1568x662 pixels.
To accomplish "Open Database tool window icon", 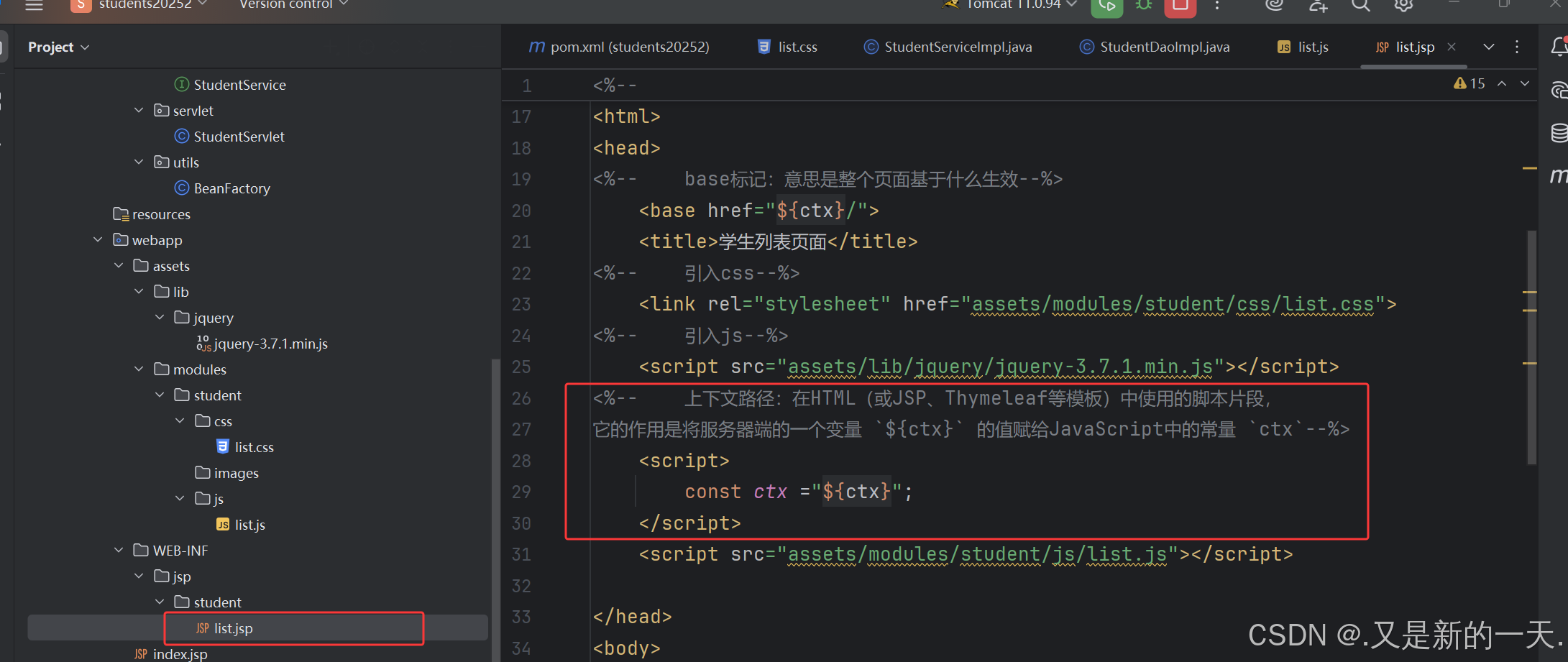I will pyautogui.click(x=1558, y=133).
